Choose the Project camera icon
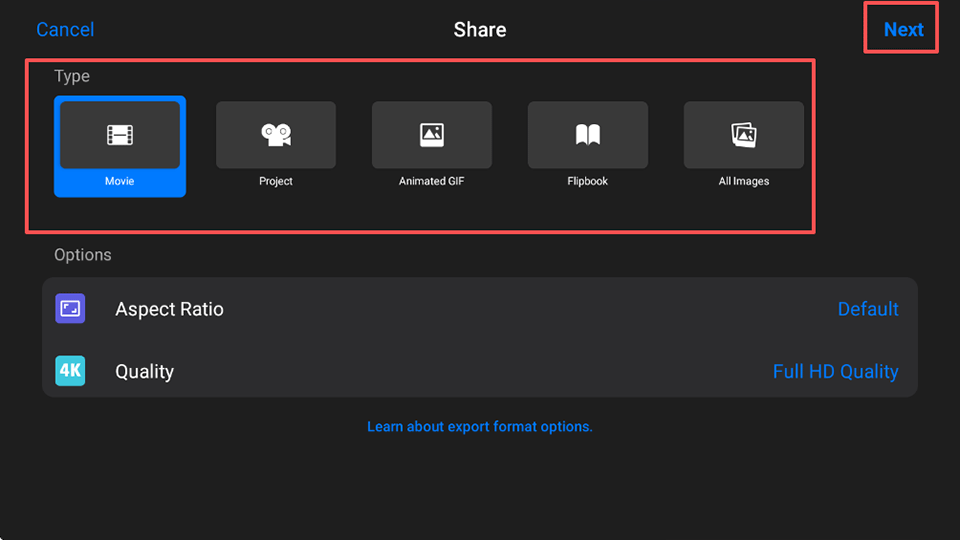 pos(276,135)
